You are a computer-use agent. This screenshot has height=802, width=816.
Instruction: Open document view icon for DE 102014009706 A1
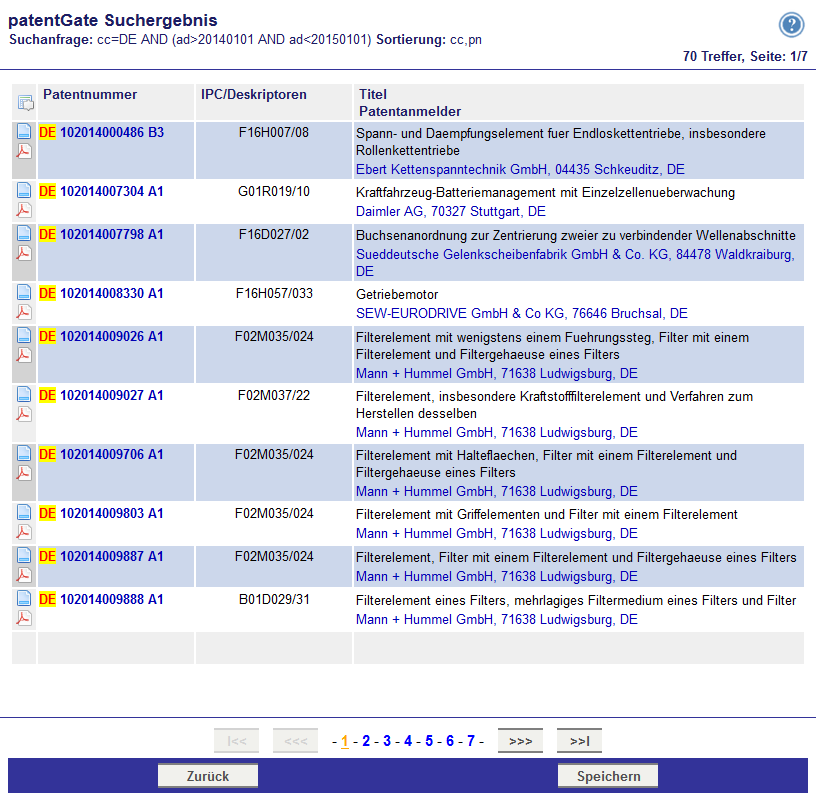tap(24, 453)
